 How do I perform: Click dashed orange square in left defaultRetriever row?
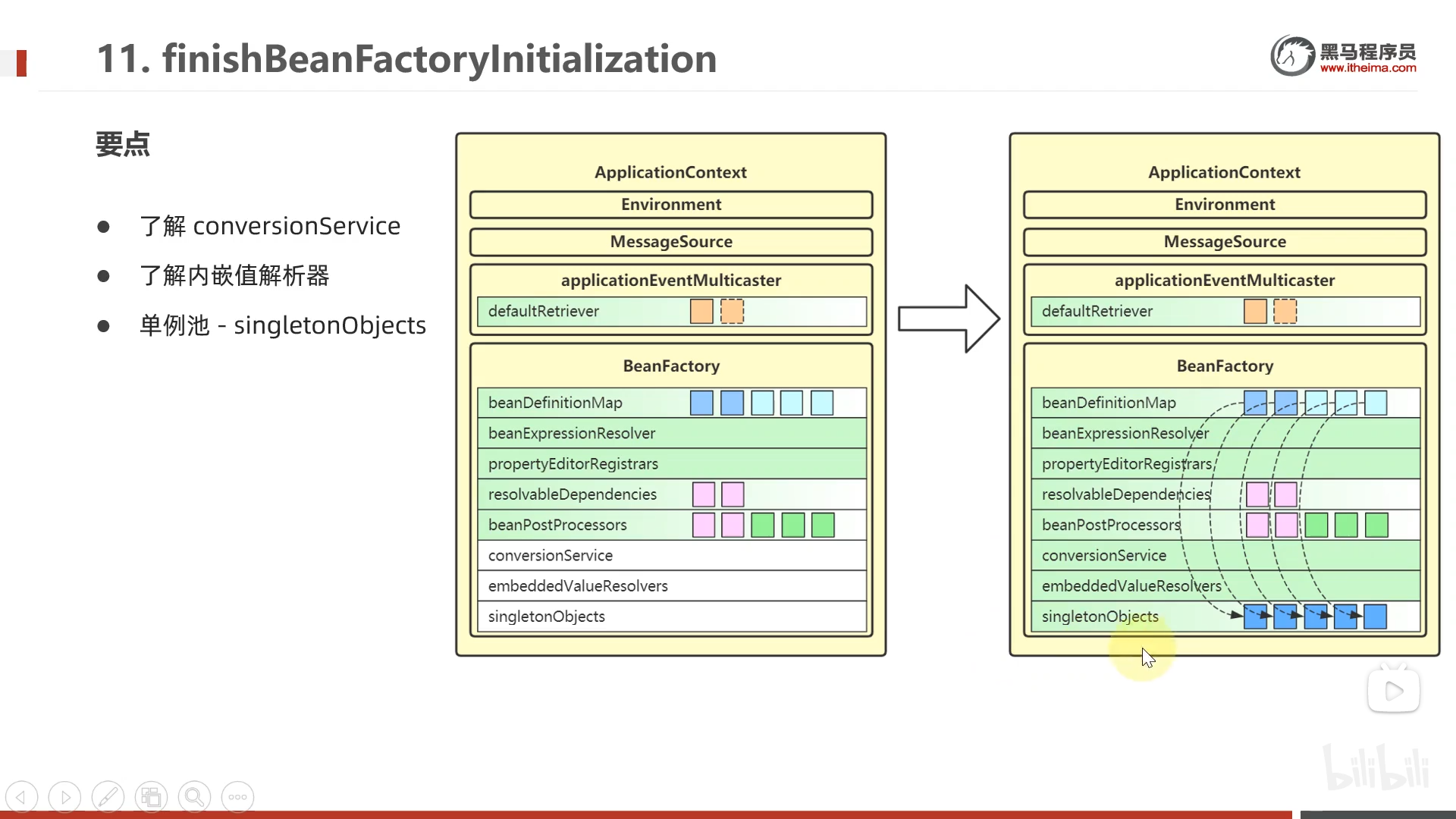coord(732,311)
